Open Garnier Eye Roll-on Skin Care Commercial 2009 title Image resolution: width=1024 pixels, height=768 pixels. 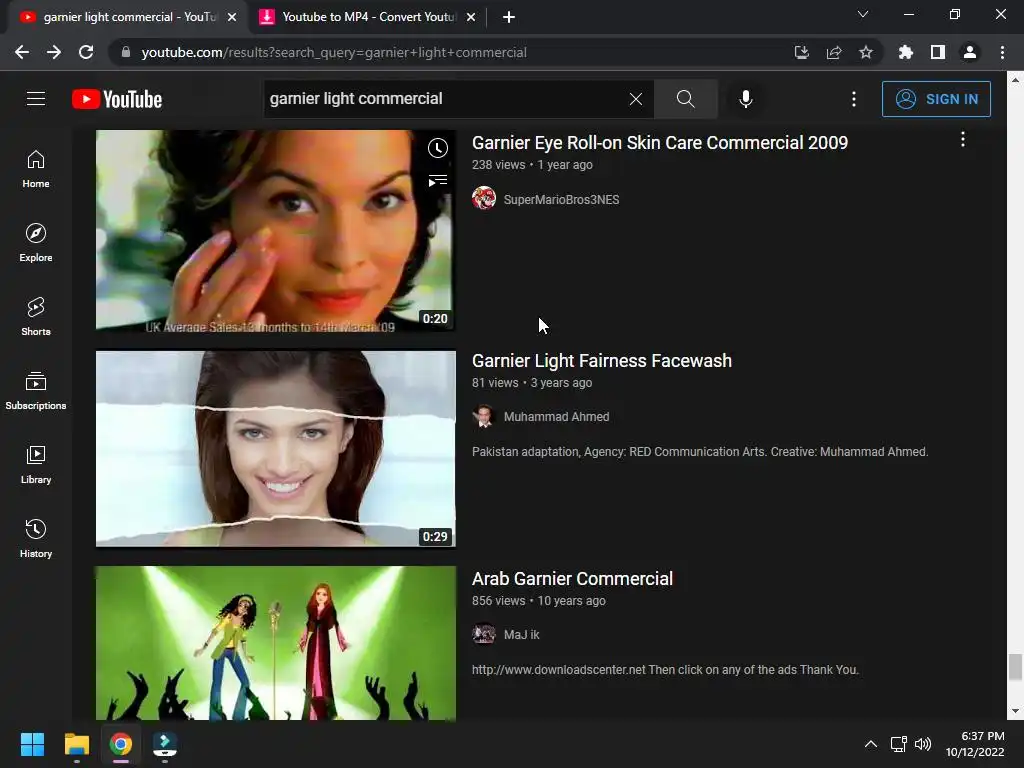[660, 143]
